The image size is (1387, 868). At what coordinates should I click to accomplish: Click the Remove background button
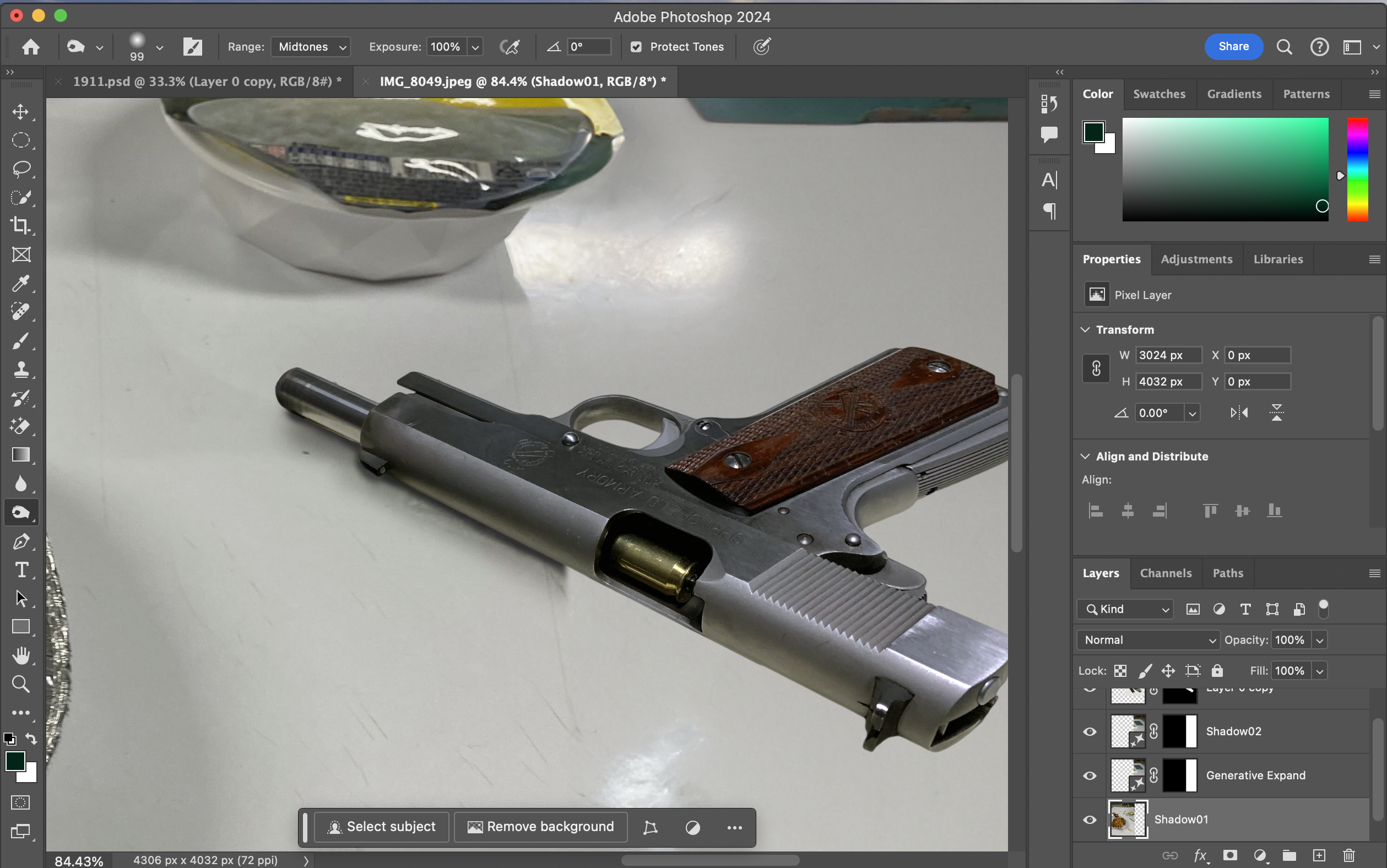tap(541, 827)
